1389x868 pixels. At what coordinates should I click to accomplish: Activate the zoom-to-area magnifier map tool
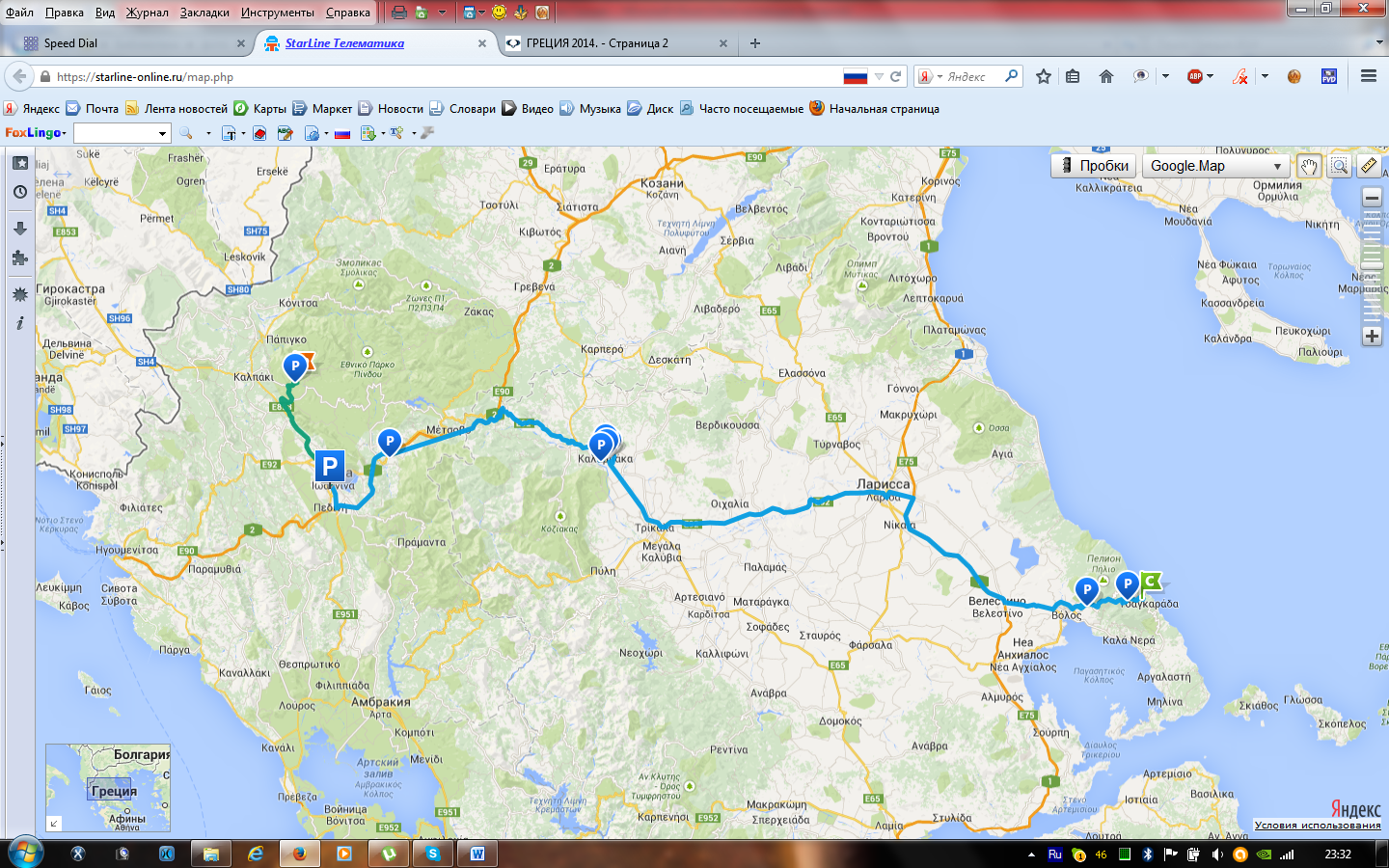pos(1339,166)
